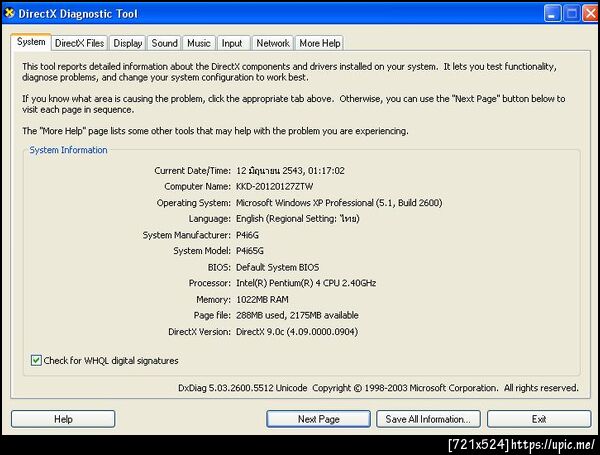Click the DirectX icon in title bar
Image resolution: width=600 pixels, height=455 pixels.
(x=9, y=13)
